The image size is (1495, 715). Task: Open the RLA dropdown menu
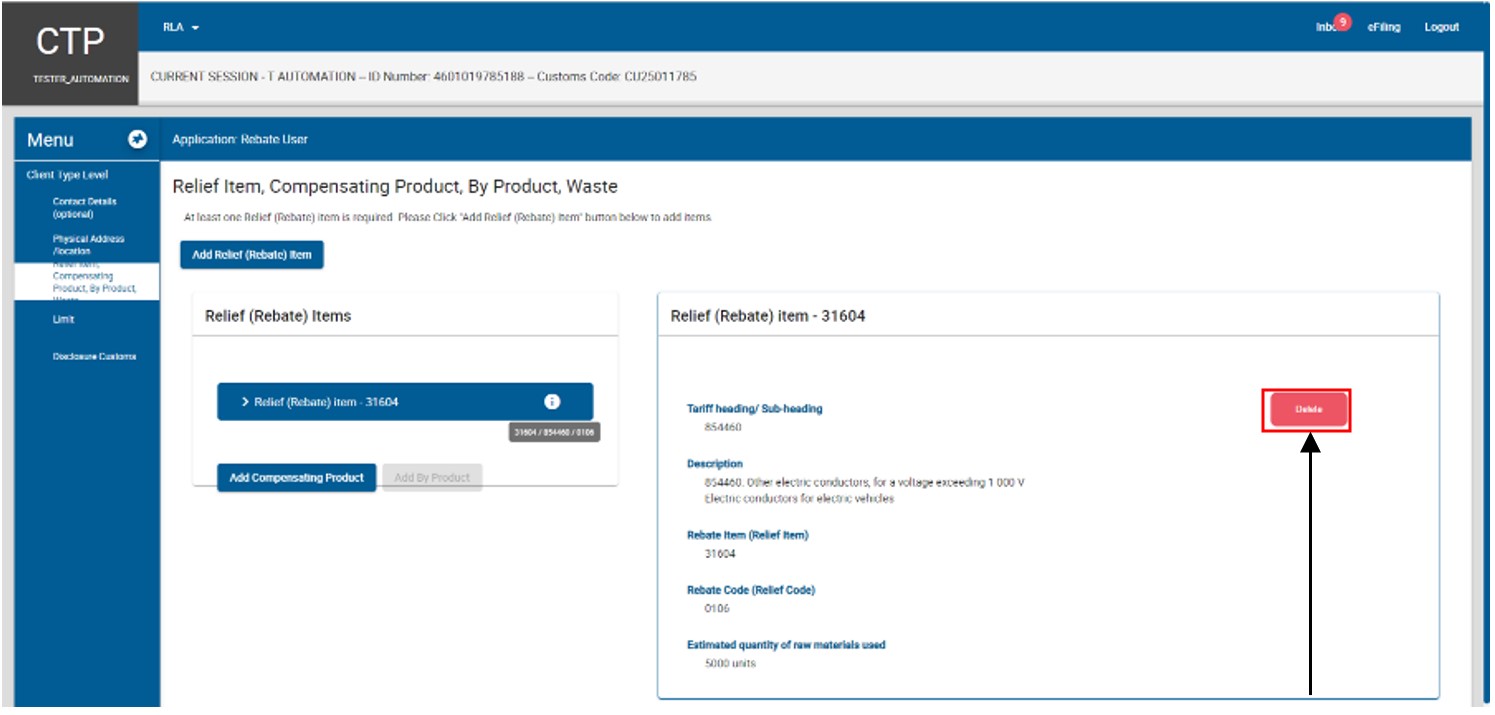pos(181,27)
